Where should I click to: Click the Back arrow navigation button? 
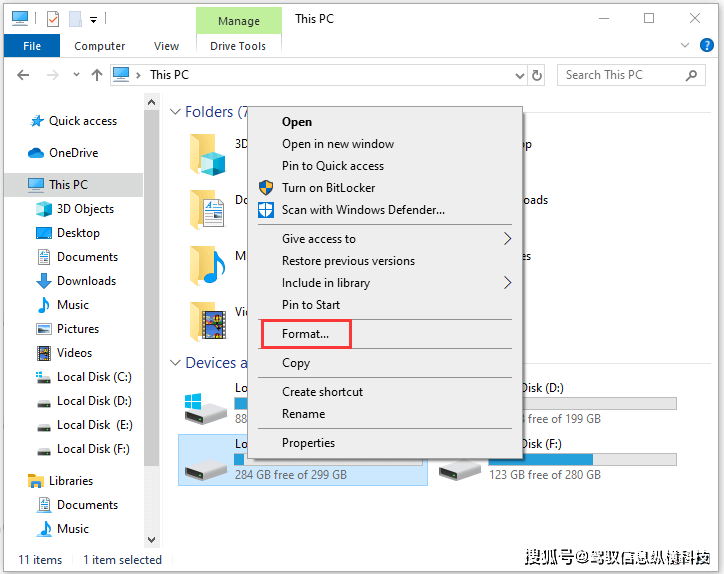point(24,75)
